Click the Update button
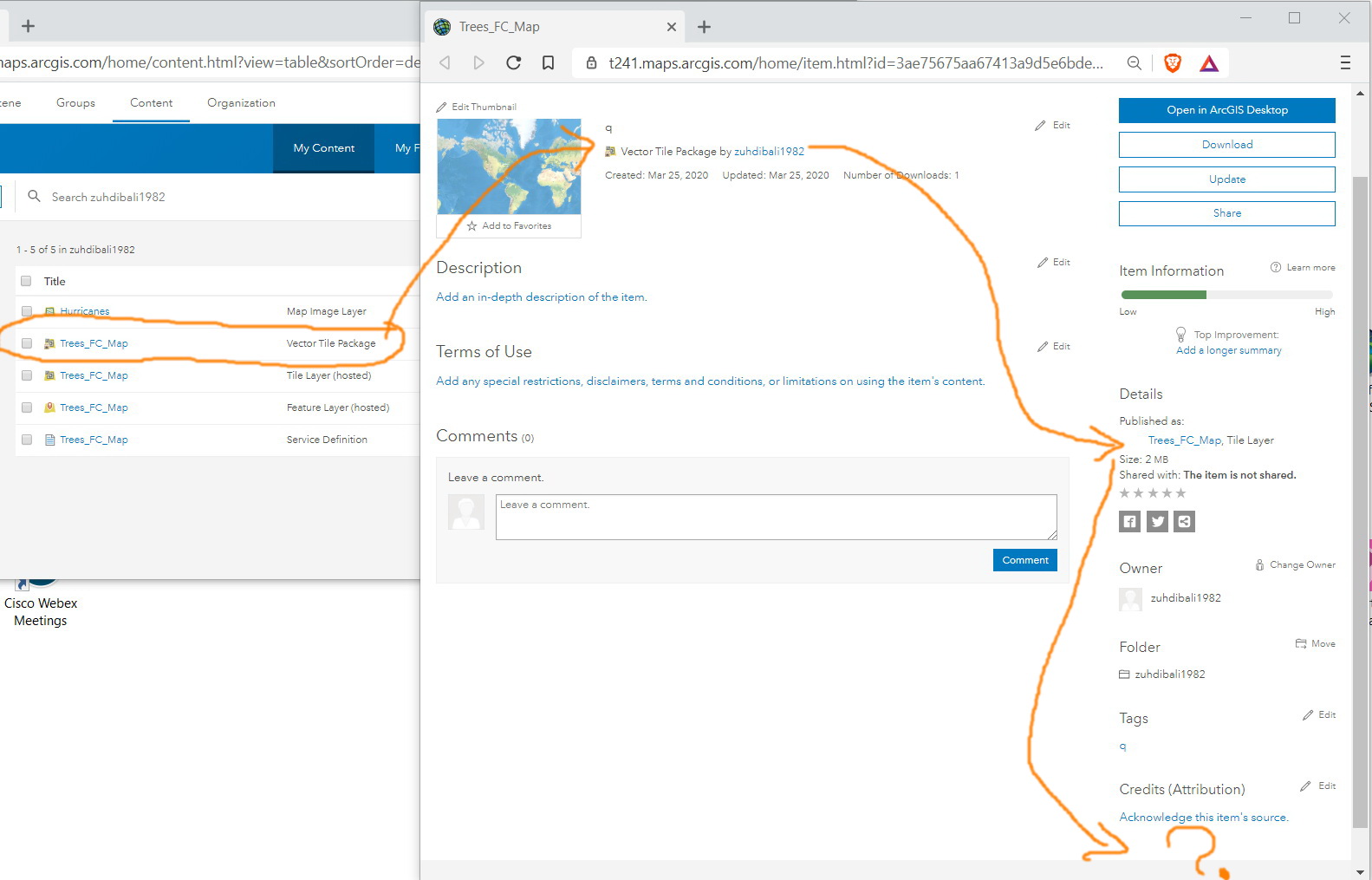 tap(1227, 179)
